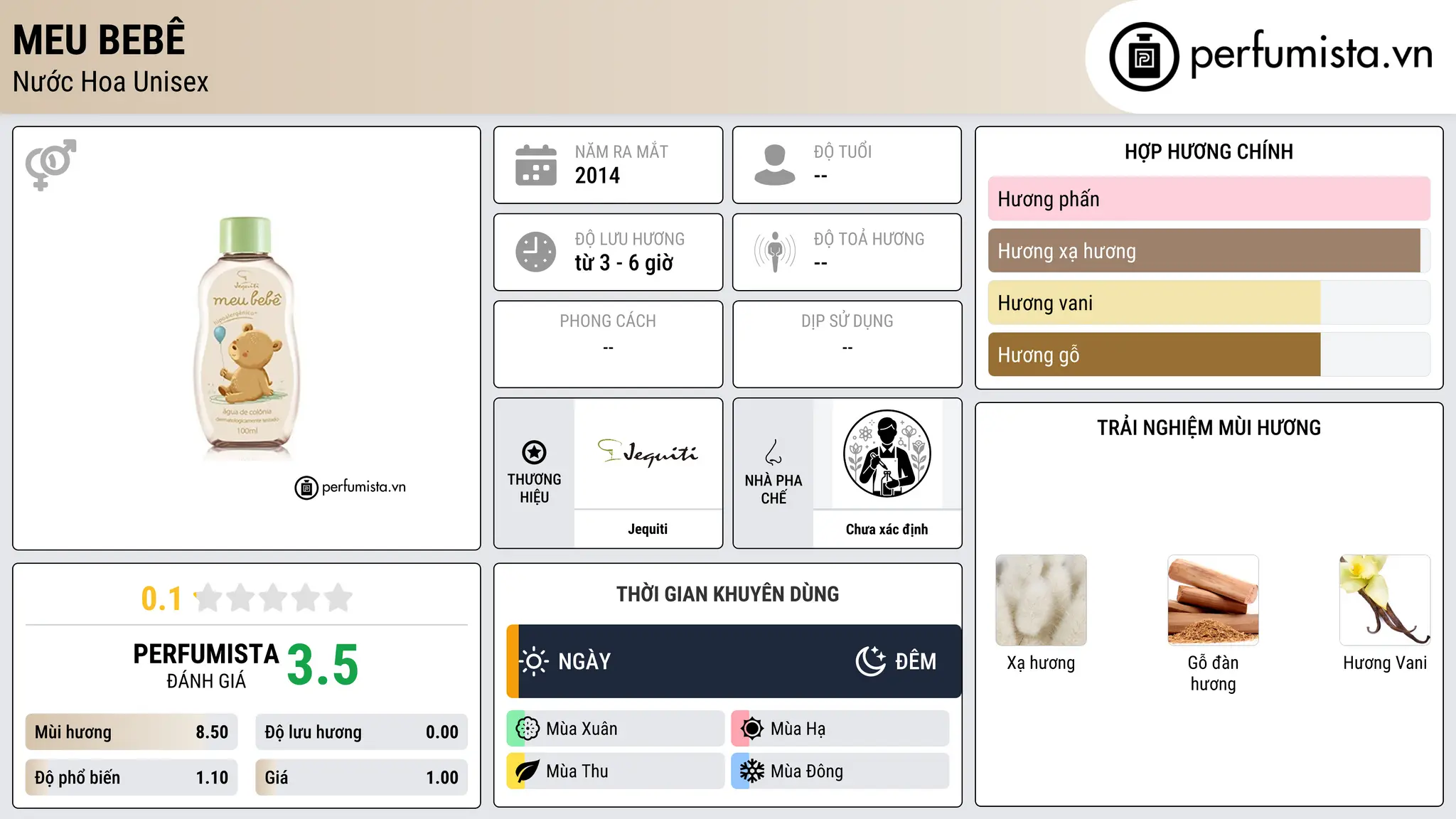
Task: Click the Phong Cách label
Action: click(x=608, y=321)
